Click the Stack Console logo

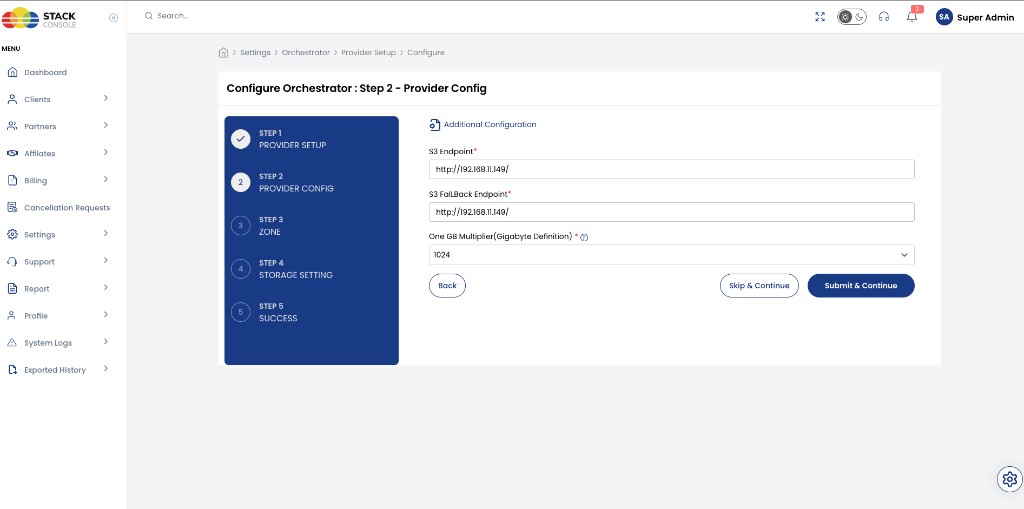click(x=39, y=18)
